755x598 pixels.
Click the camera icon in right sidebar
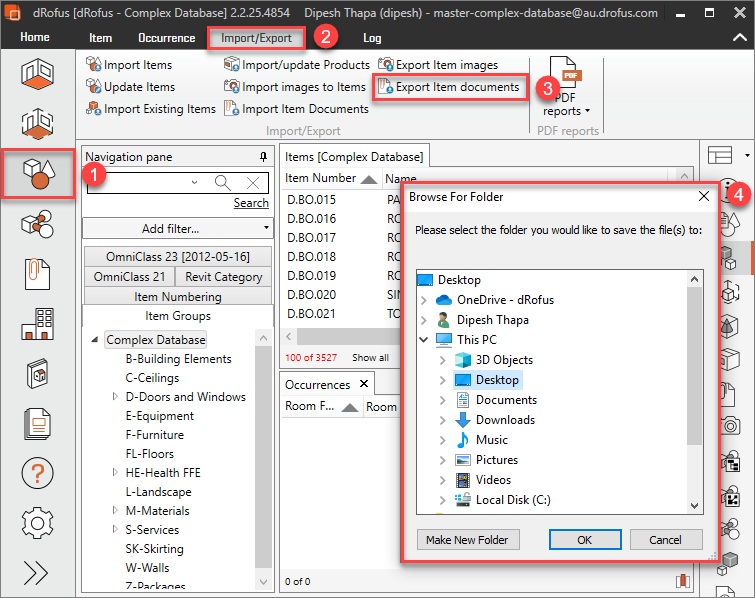pos(730,426)
